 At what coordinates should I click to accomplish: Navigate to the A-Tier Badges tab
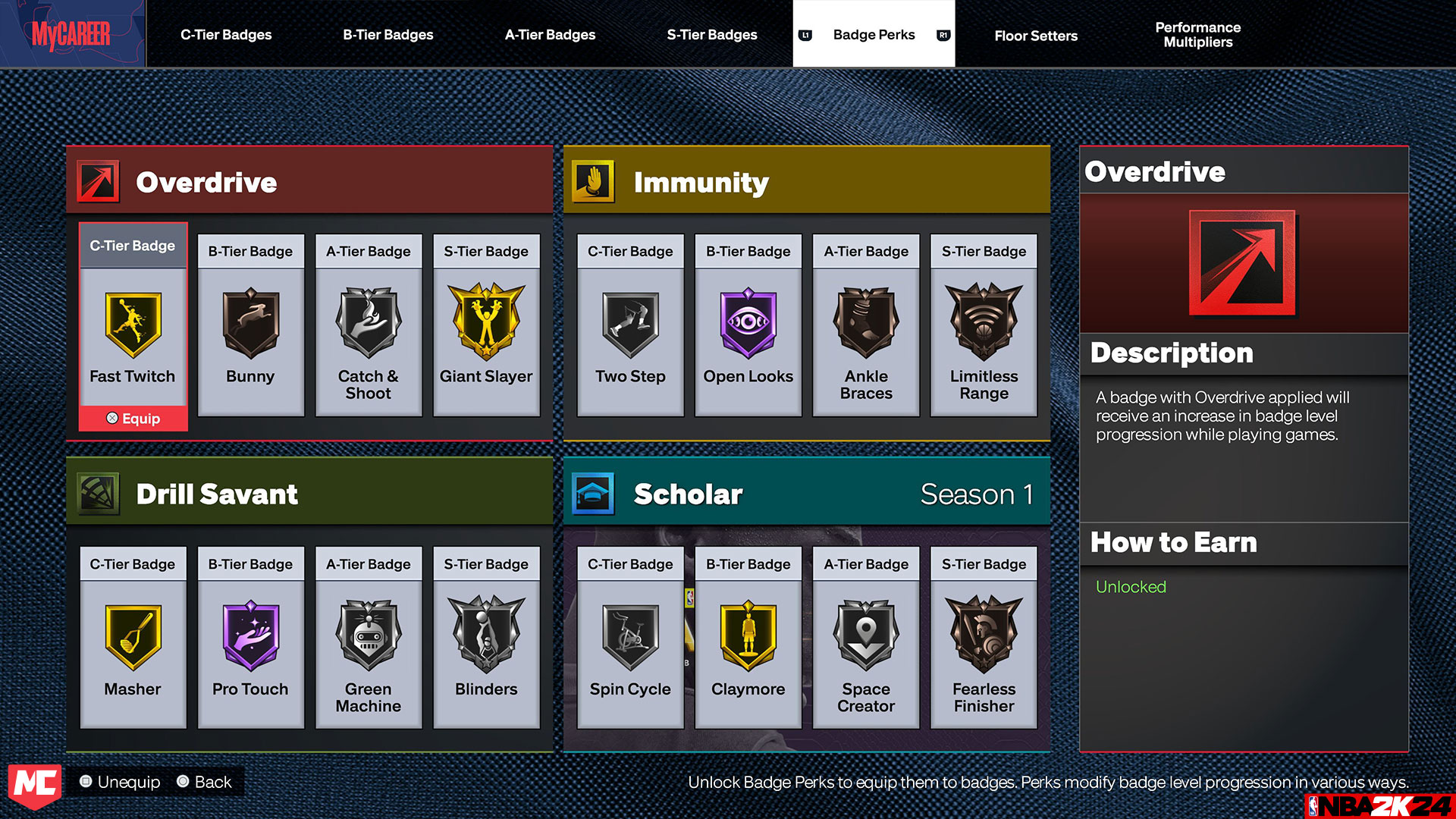(x=550, y=35)
